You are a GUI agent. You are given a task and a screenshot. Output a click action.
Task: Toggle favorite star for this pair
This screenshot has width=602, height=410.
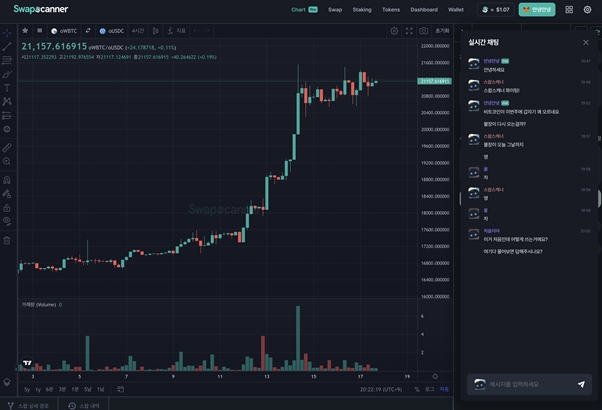coord(25,31)
